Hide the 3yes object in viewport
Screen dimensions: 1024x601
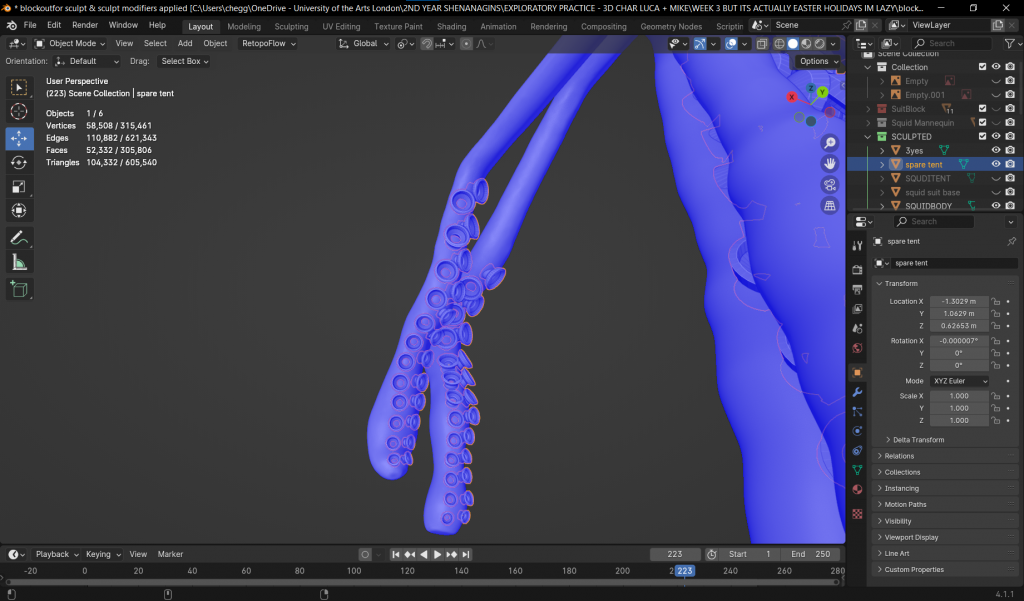click(996, 150)
